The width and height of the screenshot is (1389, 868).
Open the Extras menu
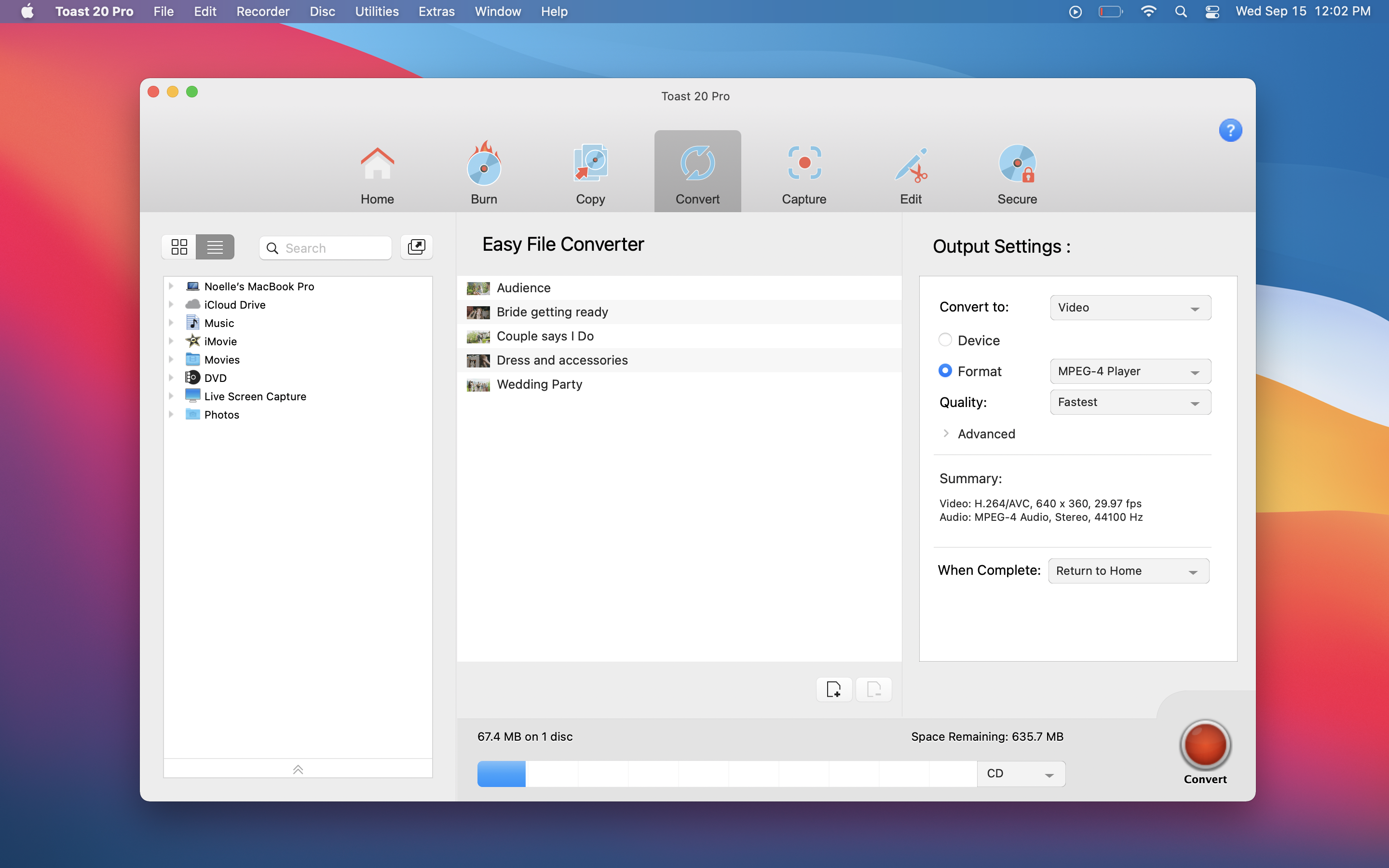coord(436,12)
